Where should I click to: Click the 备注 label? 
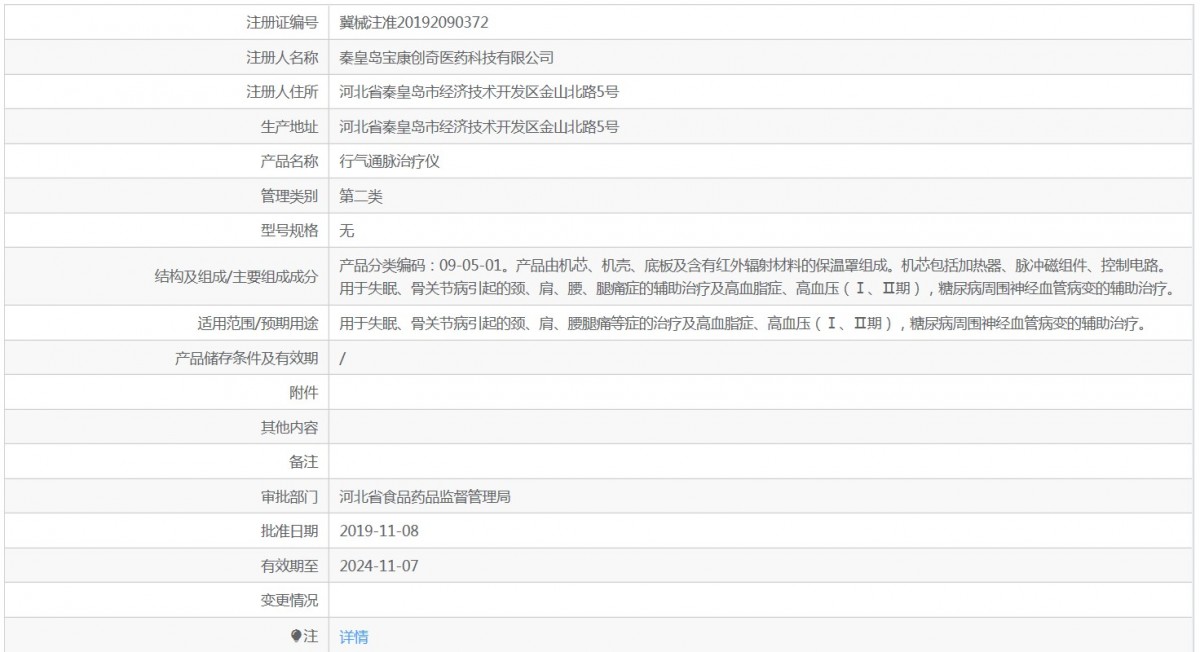tap(304, 462)
